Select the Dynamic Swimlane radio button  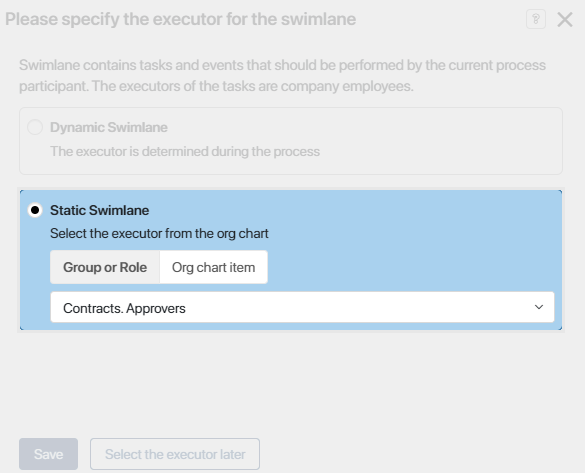[x=35, y=127]
